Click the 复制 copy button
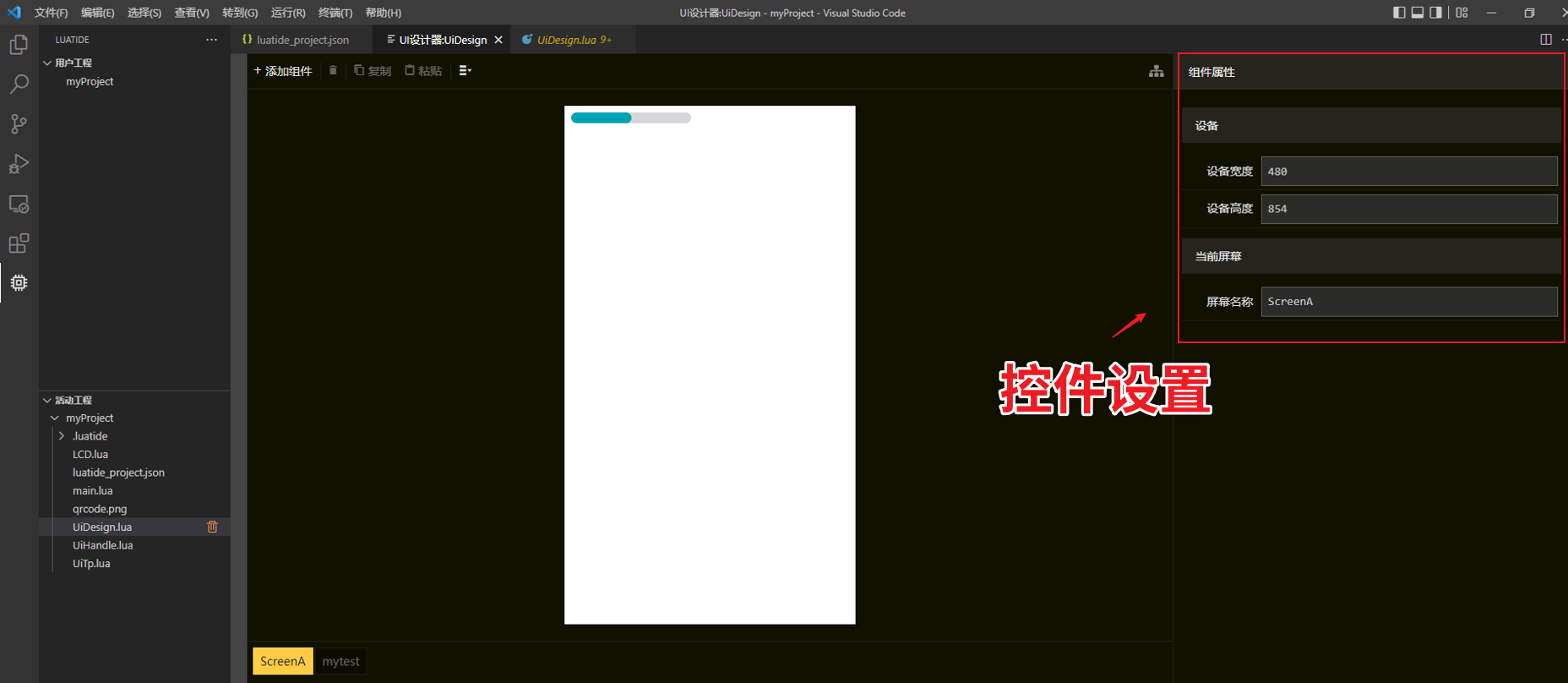This screenshot has width=1568, height=683. coord(373,71)
